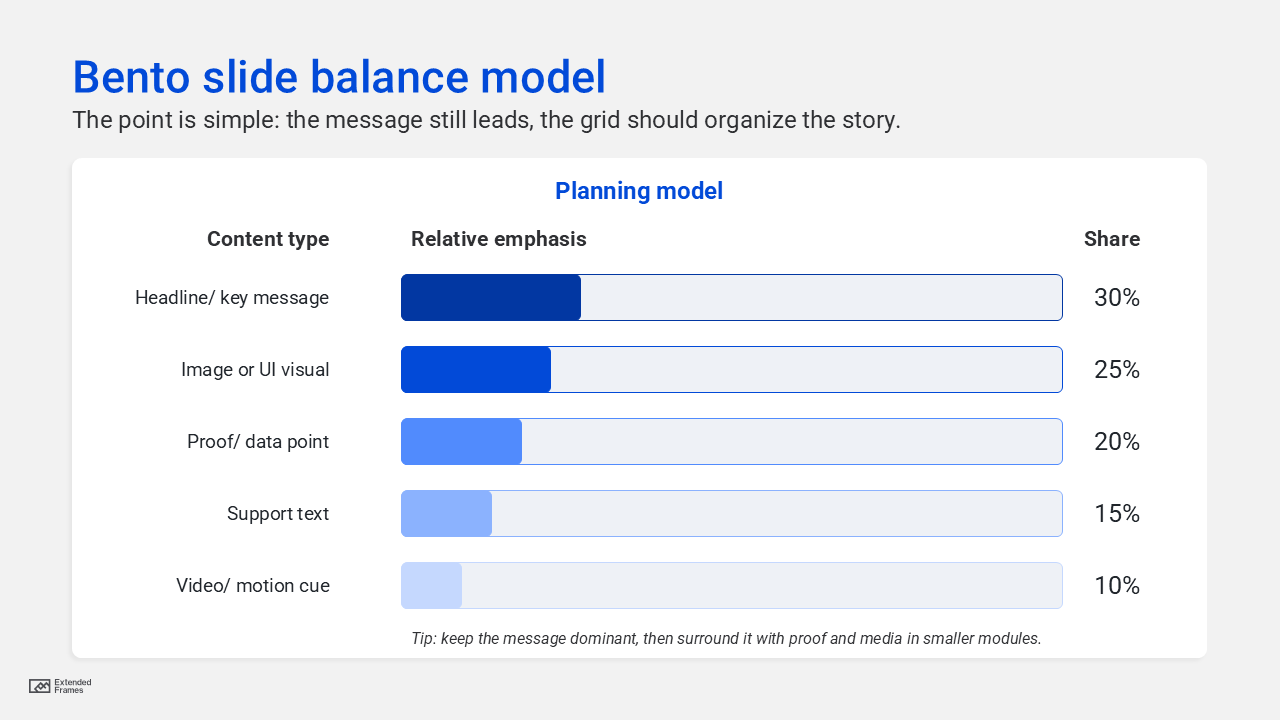Select the 'Proof/ data point' row label
1280x720 pixels.
pyautogui.click(x=258, y=442)
